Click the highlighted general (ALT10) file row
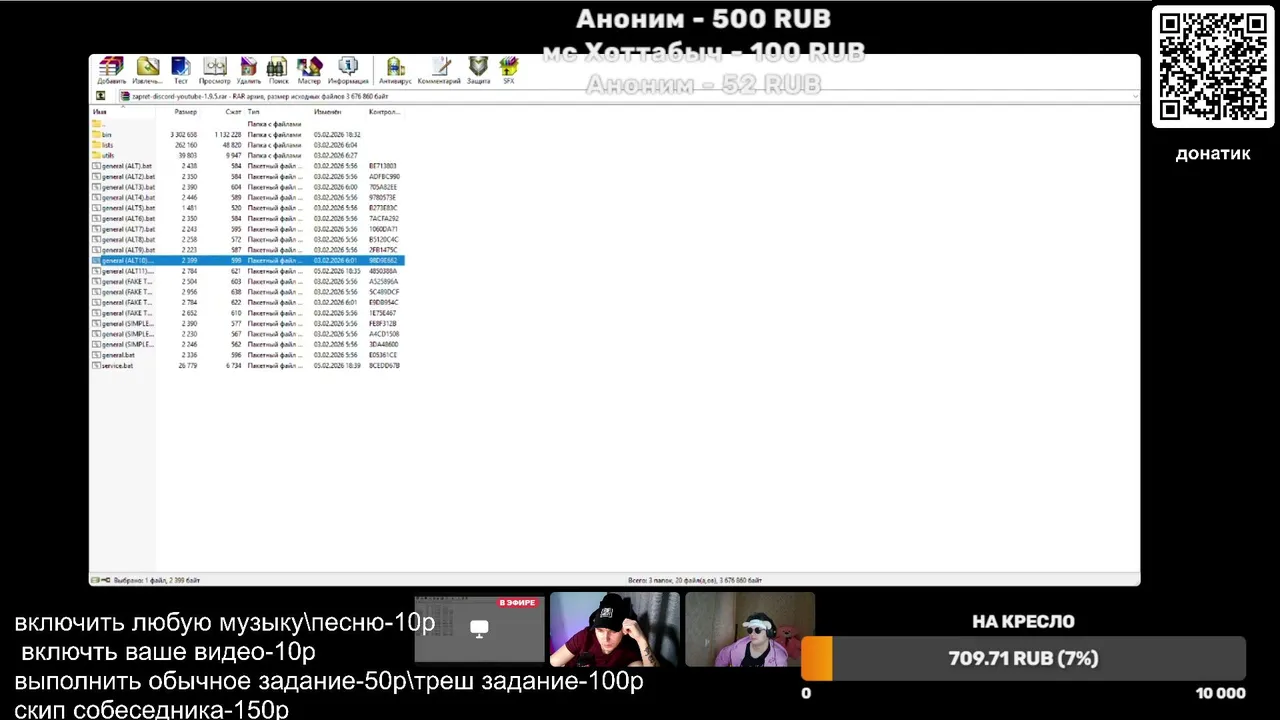The image size is (1280, 720). [246, 260]
